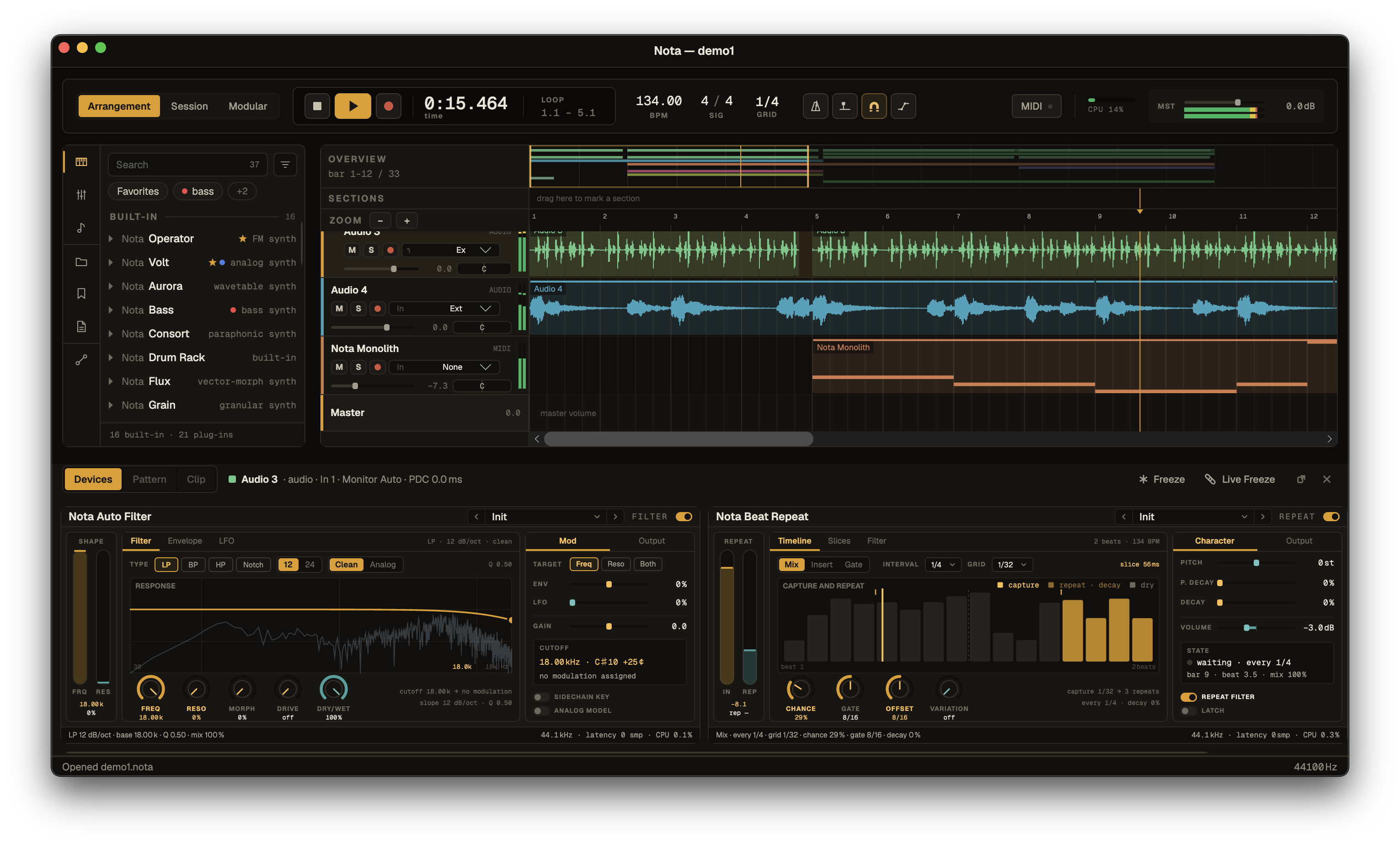
Task: Arm record on Audio 4 track
Action: 377,309
